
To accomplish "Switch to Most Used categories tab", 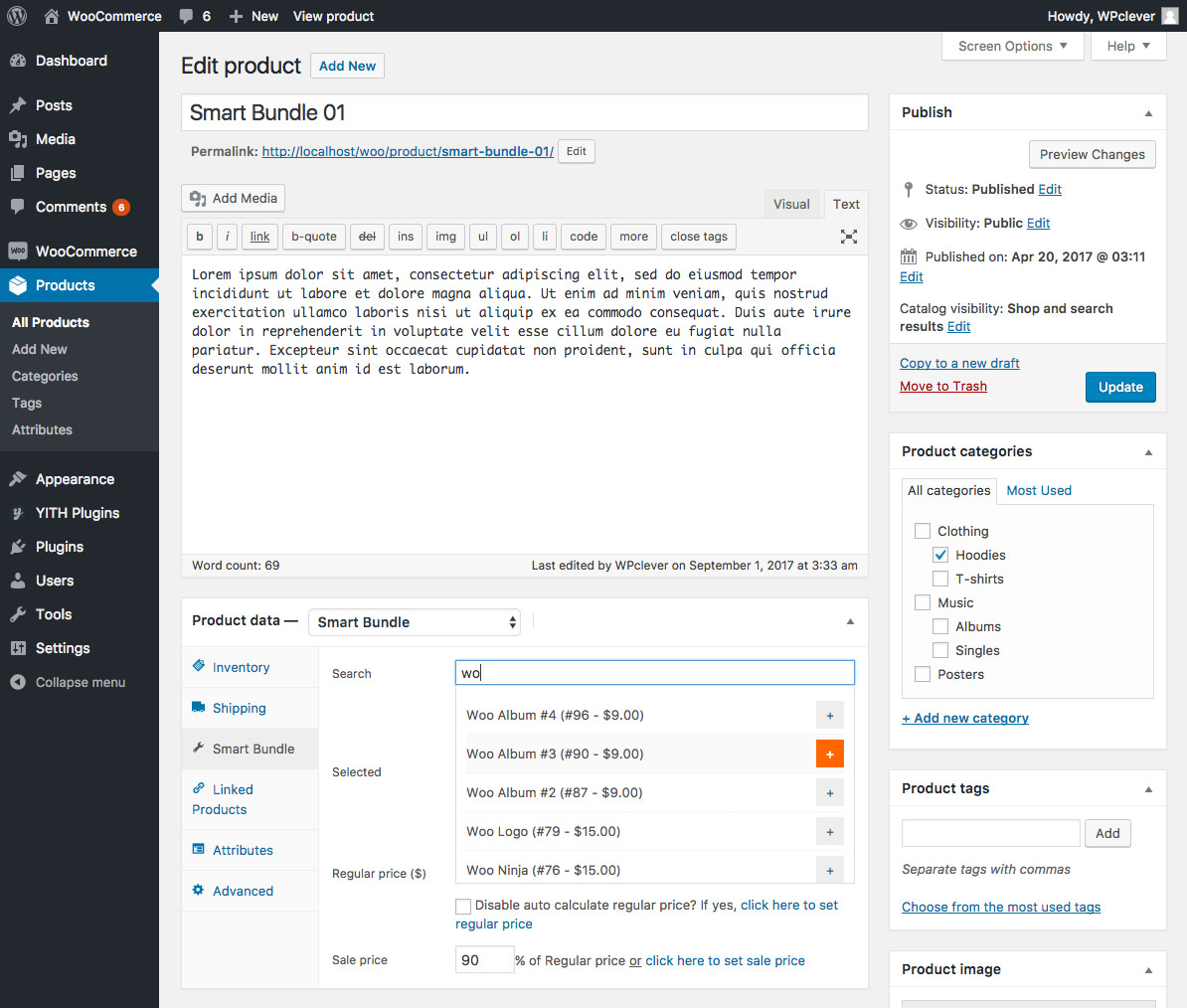I will (x=1039, y=490).
